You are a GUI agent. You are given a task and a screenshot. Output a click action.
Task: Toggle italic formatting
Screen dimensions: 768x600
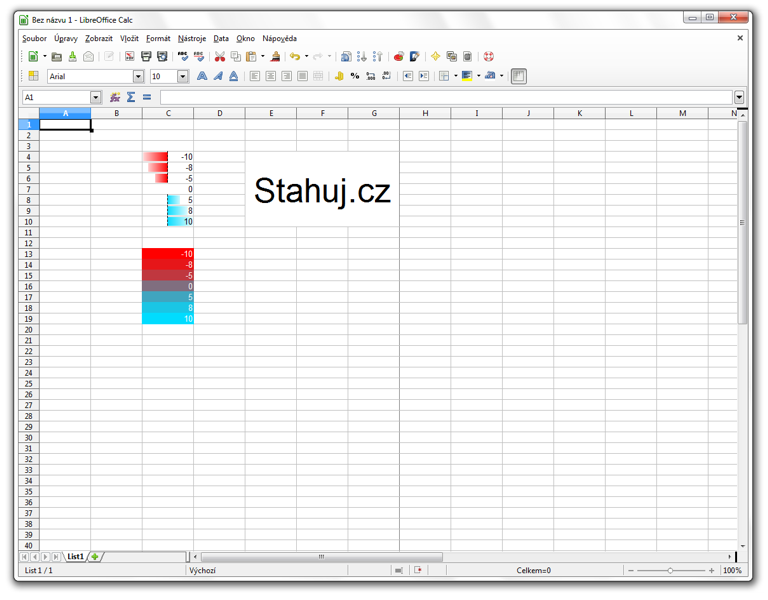218,76
